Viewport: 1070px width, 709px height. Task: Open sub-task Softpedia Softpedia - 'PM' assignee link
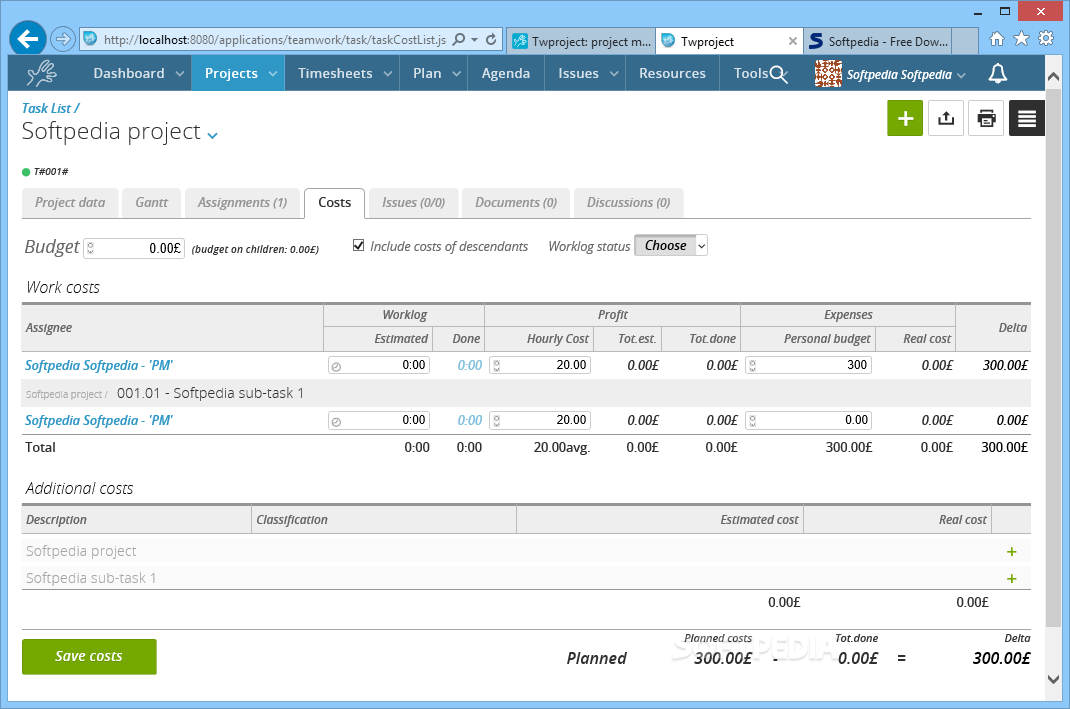(99, 421)
